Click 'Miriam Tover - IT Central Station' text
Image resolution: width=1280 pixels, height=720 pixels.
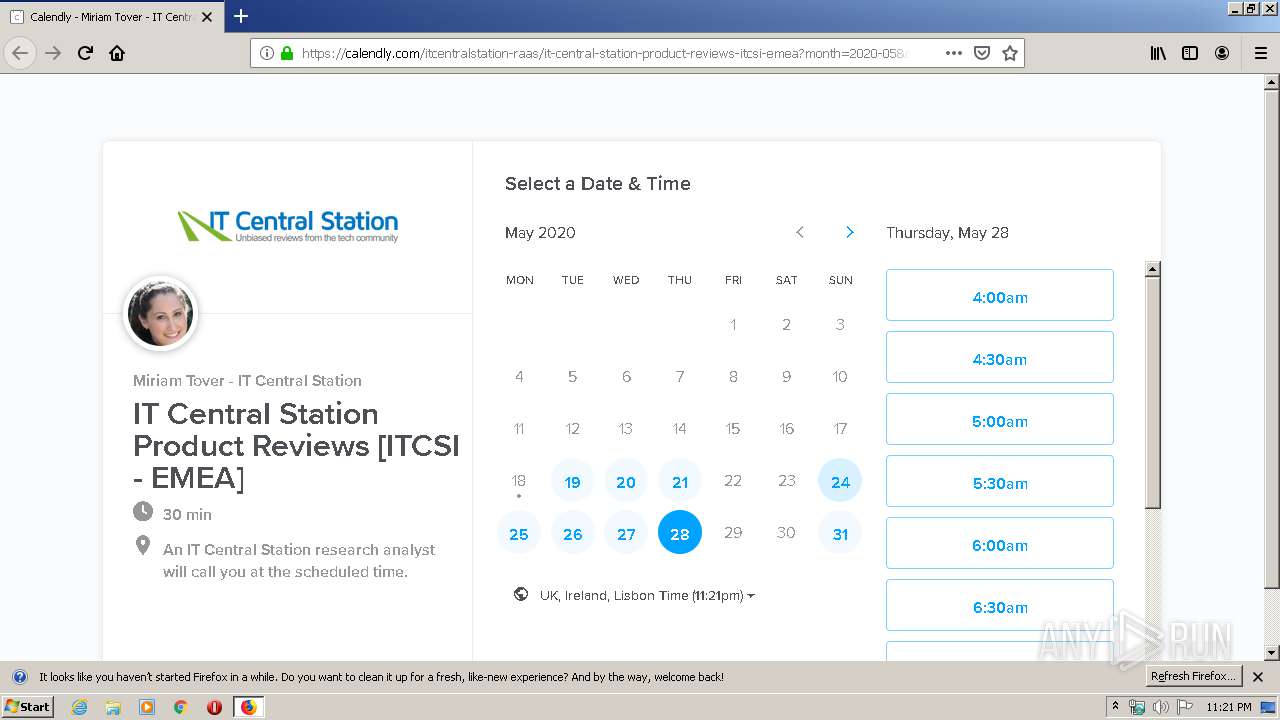247,380
